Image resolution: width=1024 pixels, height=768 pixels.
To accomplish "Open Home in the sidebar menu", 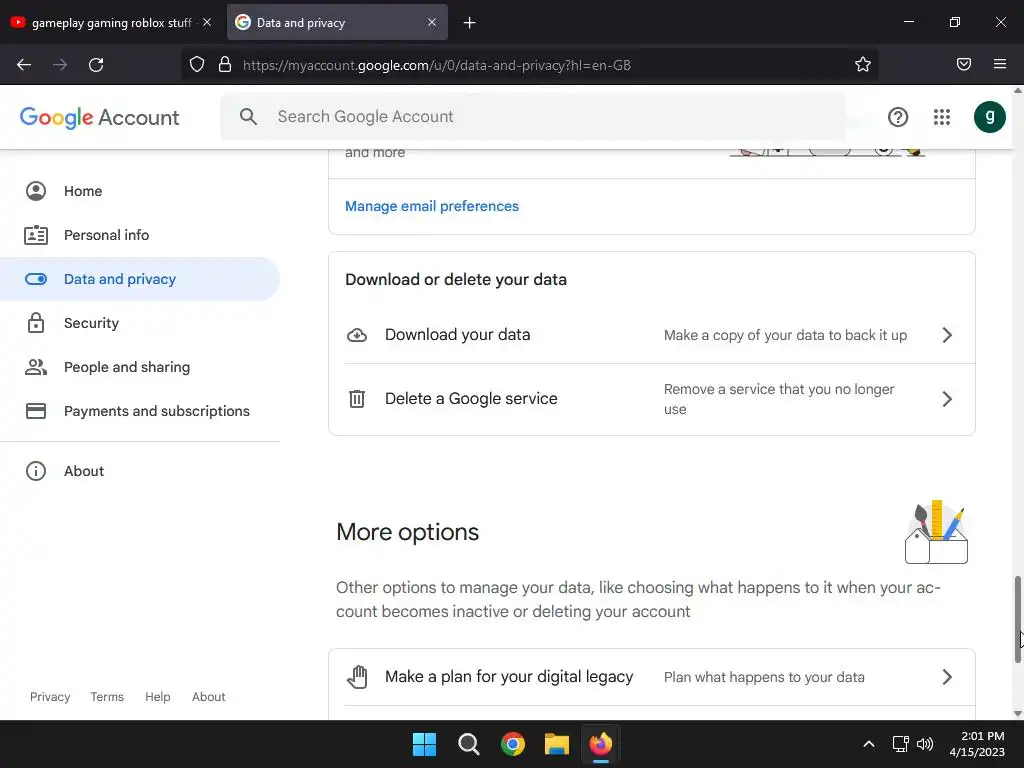I will [x=140, y=191].
